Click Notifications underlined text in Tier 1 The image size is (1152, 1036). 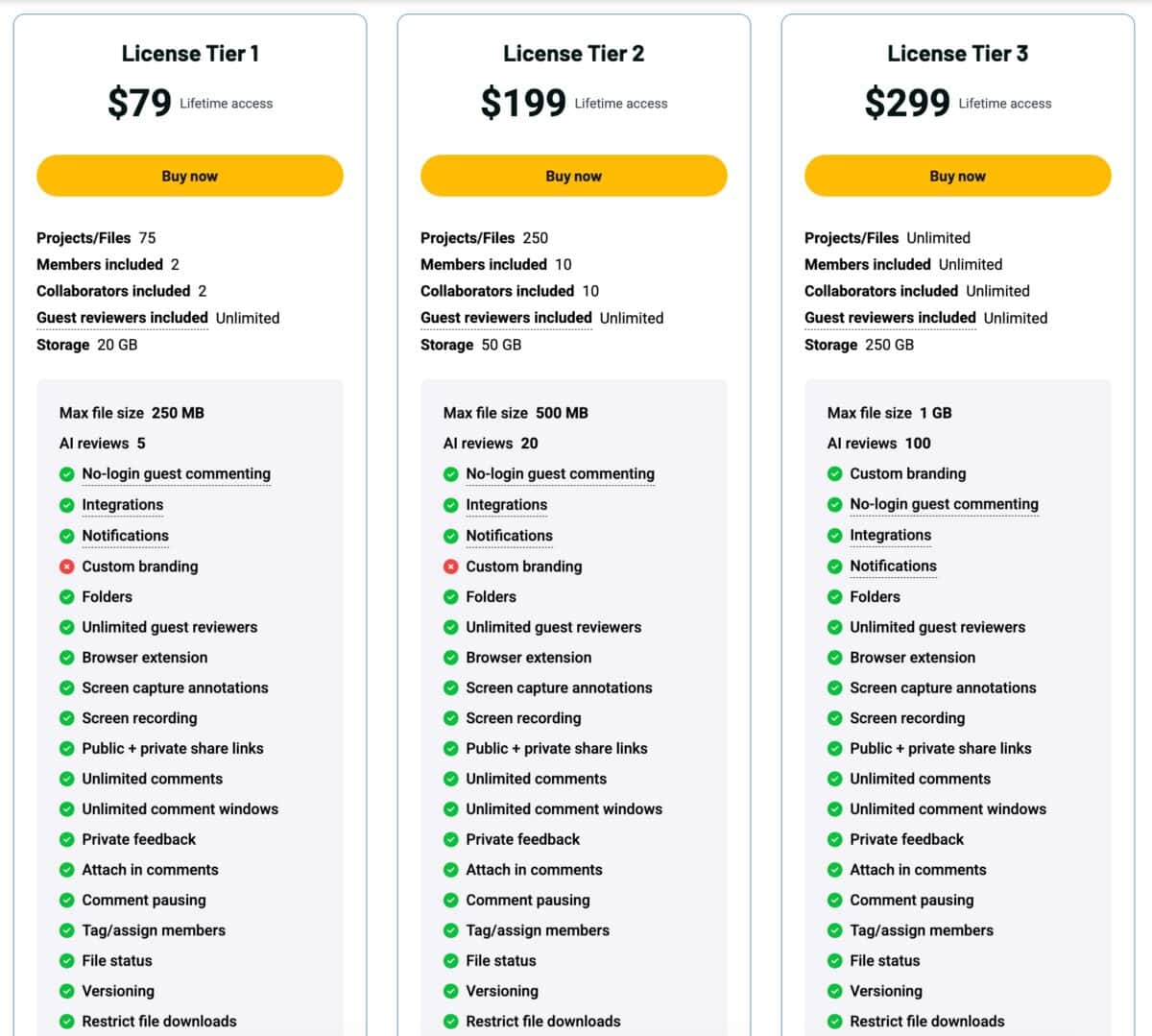coord(125,536)
